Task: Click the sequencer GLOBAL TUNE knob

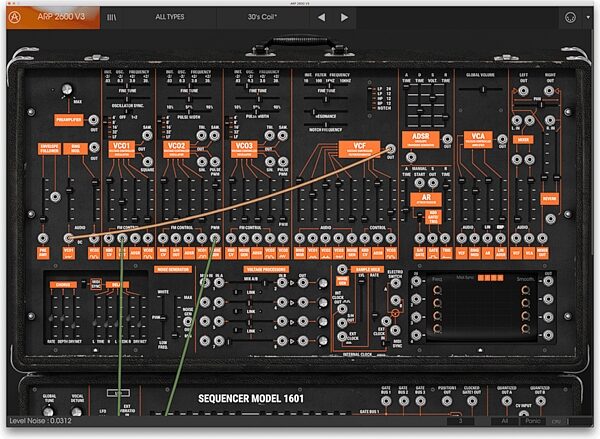Action: 48,412
